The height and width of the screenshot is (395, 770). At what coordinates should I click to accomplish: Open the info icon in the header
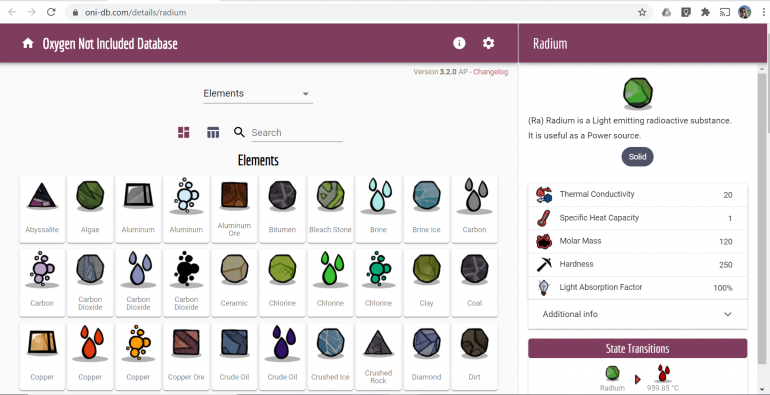(459, 43)
